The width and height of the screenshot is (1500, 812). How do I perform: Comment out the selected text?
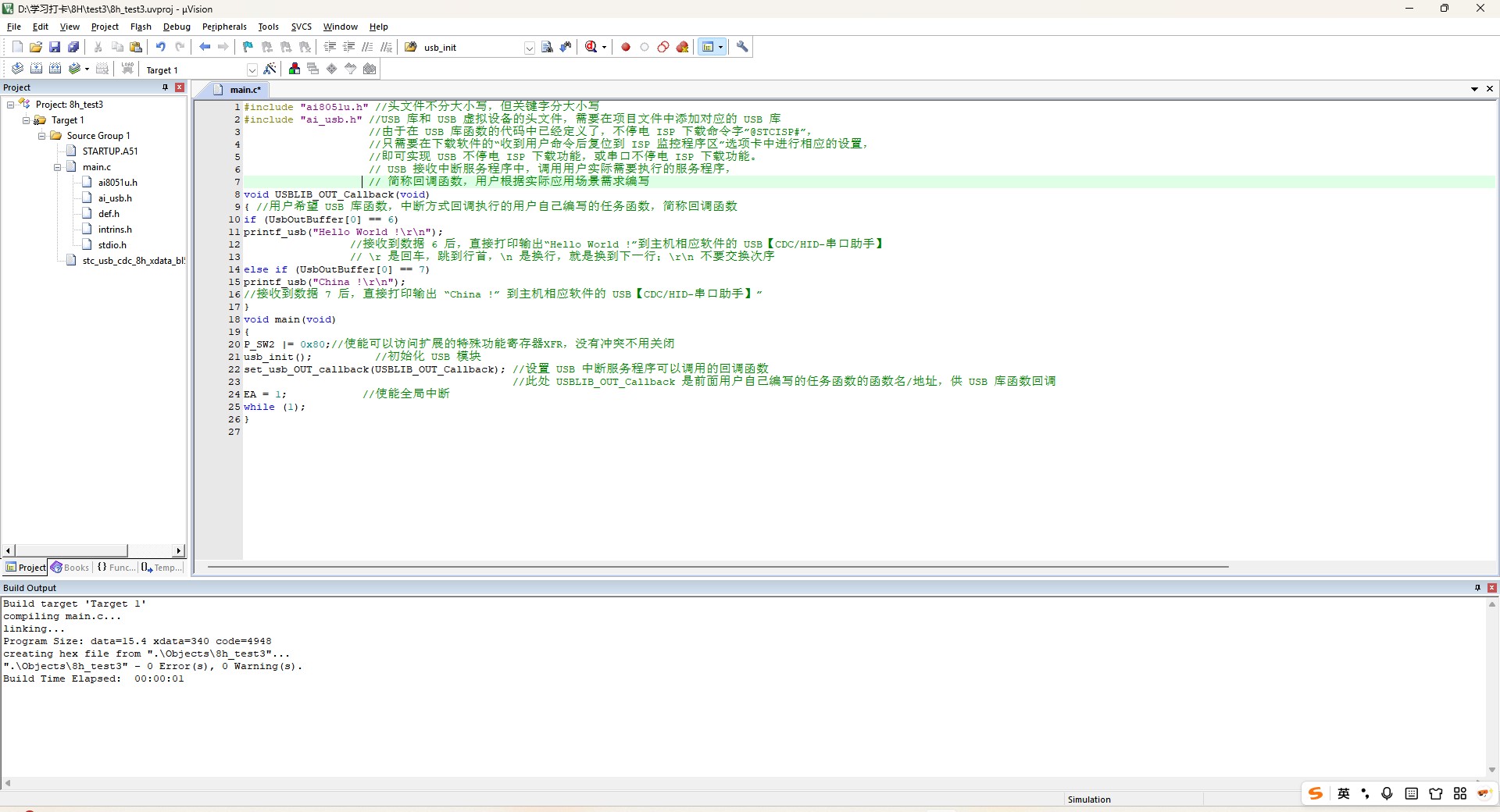click(367, 47)
